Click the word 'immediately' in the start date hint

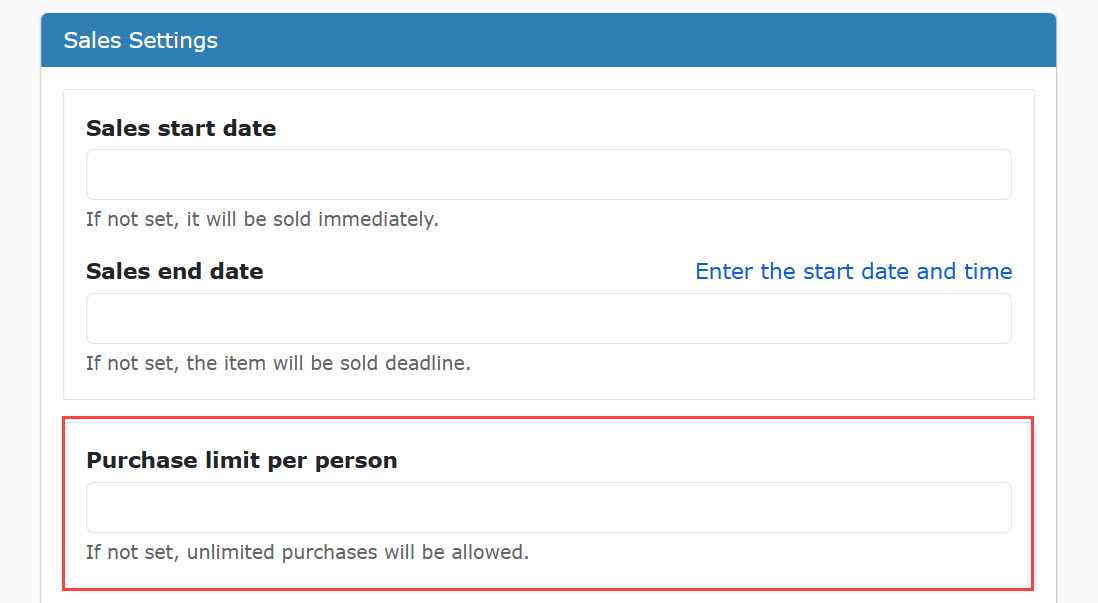[378, 219]
